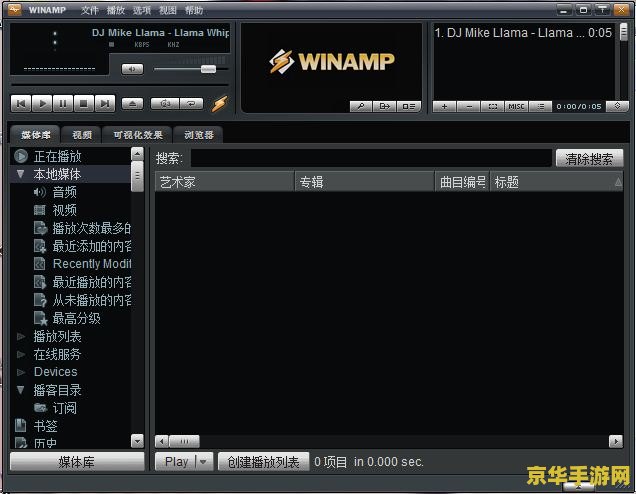Select the 视频 film item in tree
The image size is (636, 494).
pyautogui.click(x=64, y=210)
